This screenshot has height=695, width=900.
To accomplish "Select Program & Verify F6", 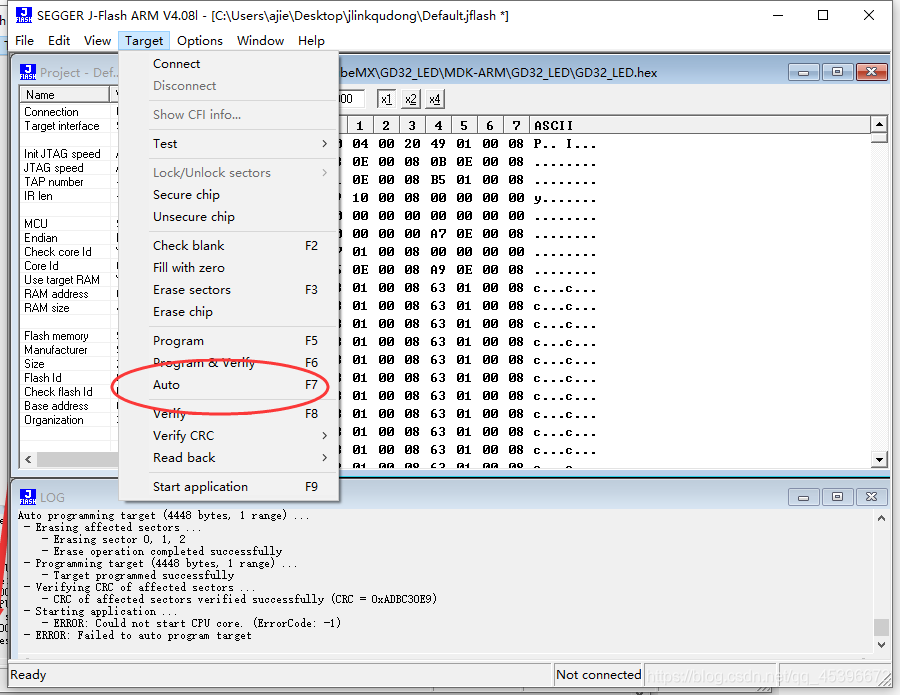I will (x=228, y=363).
